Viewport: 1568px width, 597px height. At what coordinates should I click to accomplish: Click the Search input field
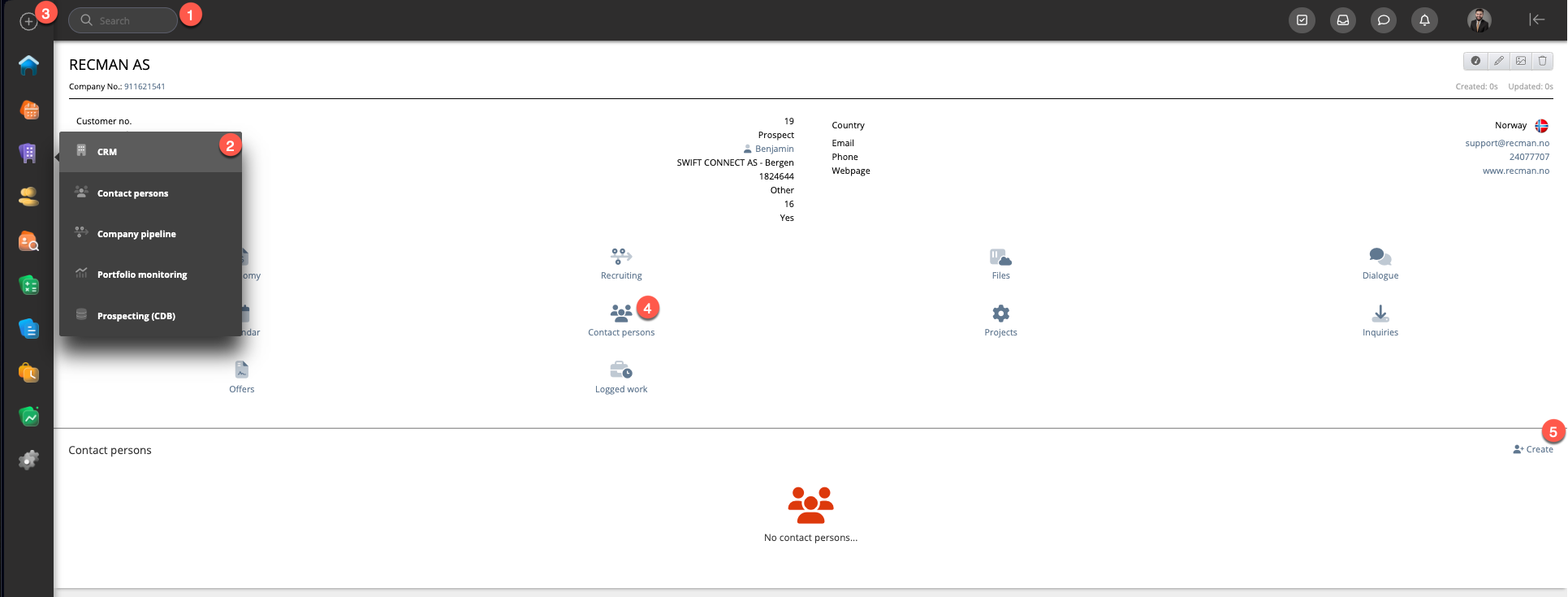pos(123,20)
